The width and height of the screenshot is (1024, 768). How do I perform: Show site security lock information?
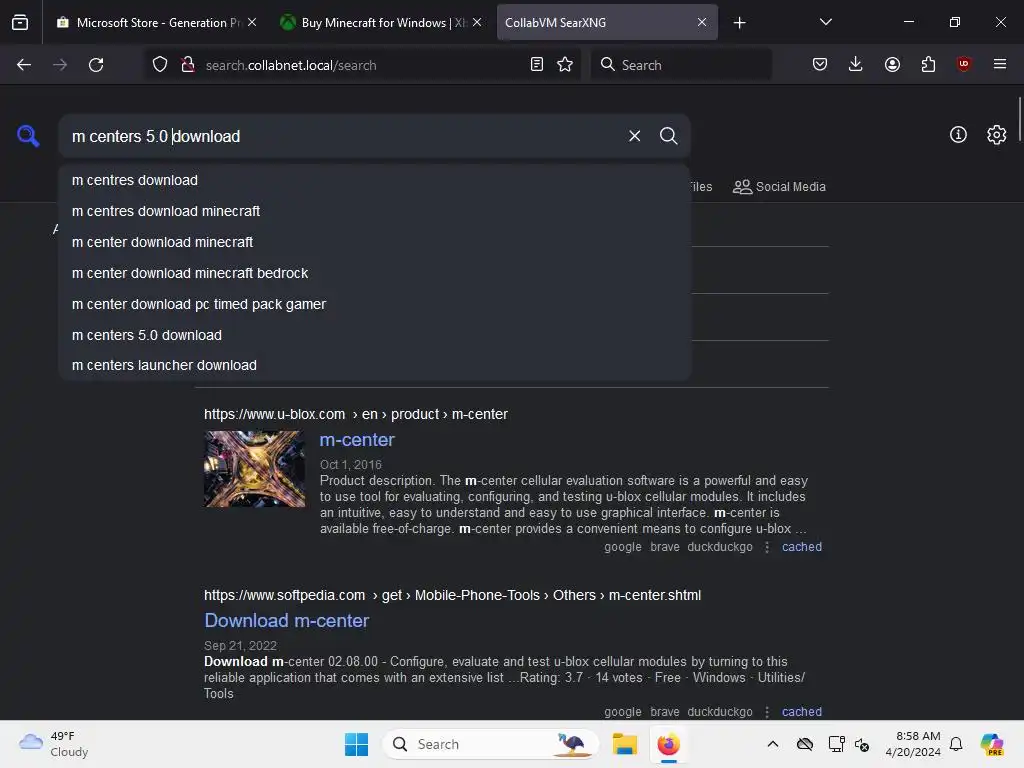point(188,65)
